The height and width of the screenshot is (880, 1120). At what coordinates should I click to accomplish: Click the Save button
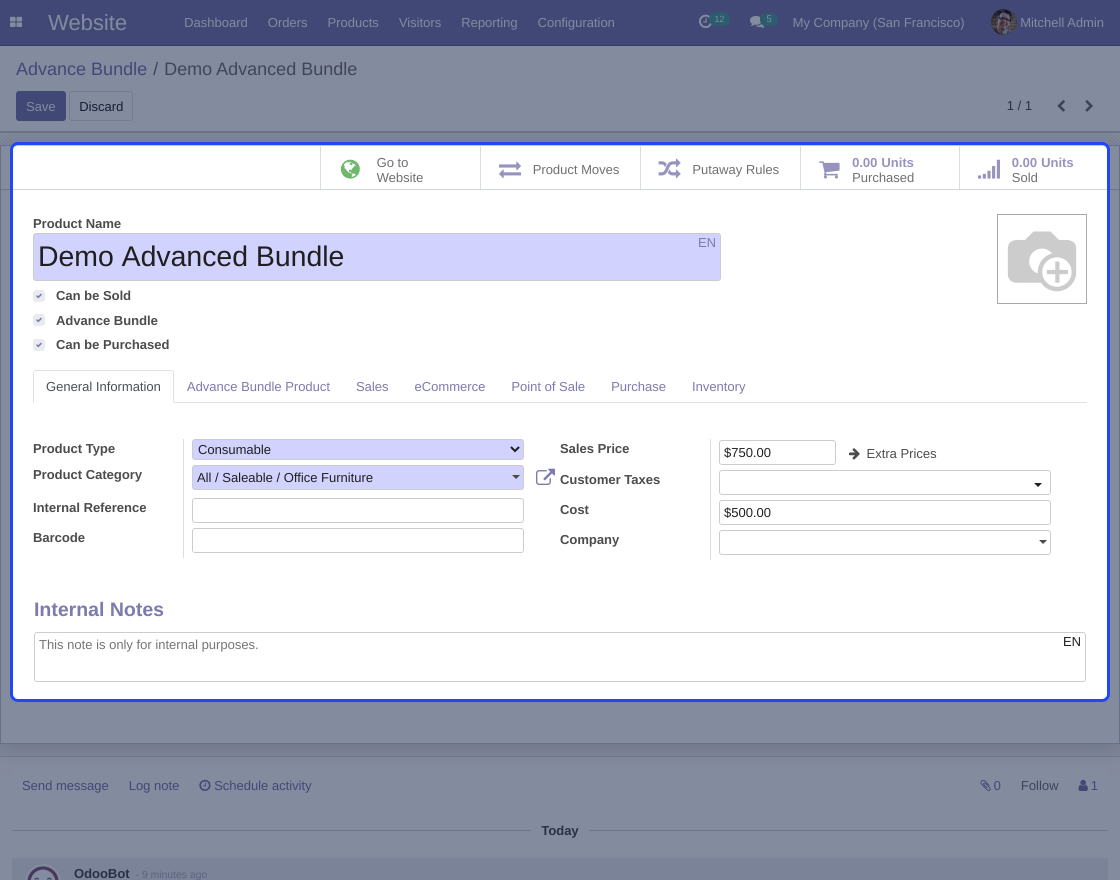pyautogui.click(x=41, y=106)
